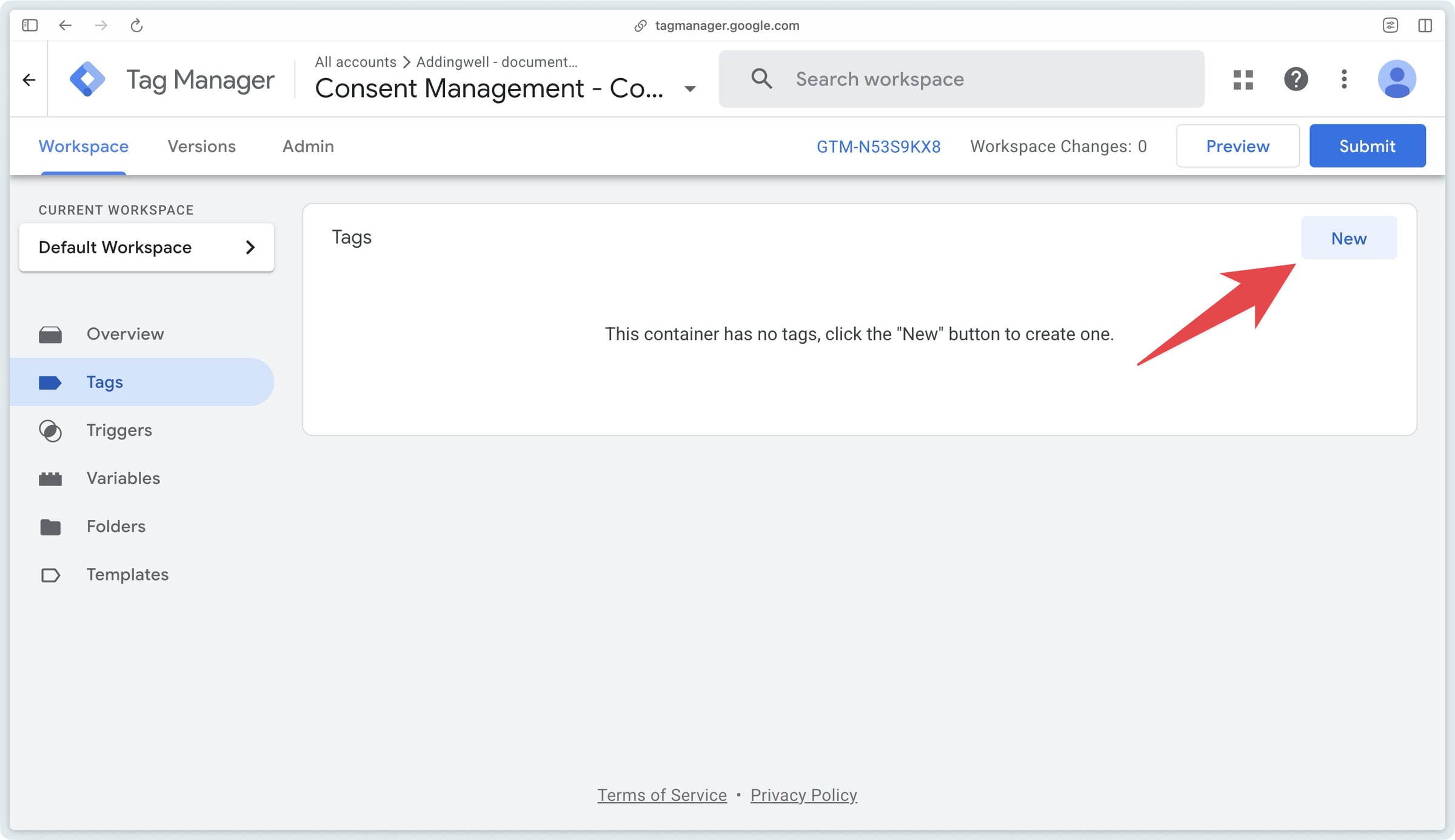Viewport: 1455px width, 840px height.
Task: Open the Admin tab
Action: [308, 146]
